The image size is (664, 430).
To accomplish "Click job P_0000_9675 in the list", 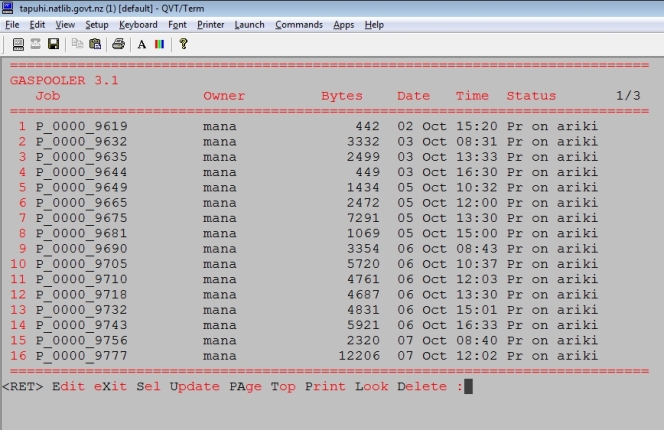I will tap(81, 218).
